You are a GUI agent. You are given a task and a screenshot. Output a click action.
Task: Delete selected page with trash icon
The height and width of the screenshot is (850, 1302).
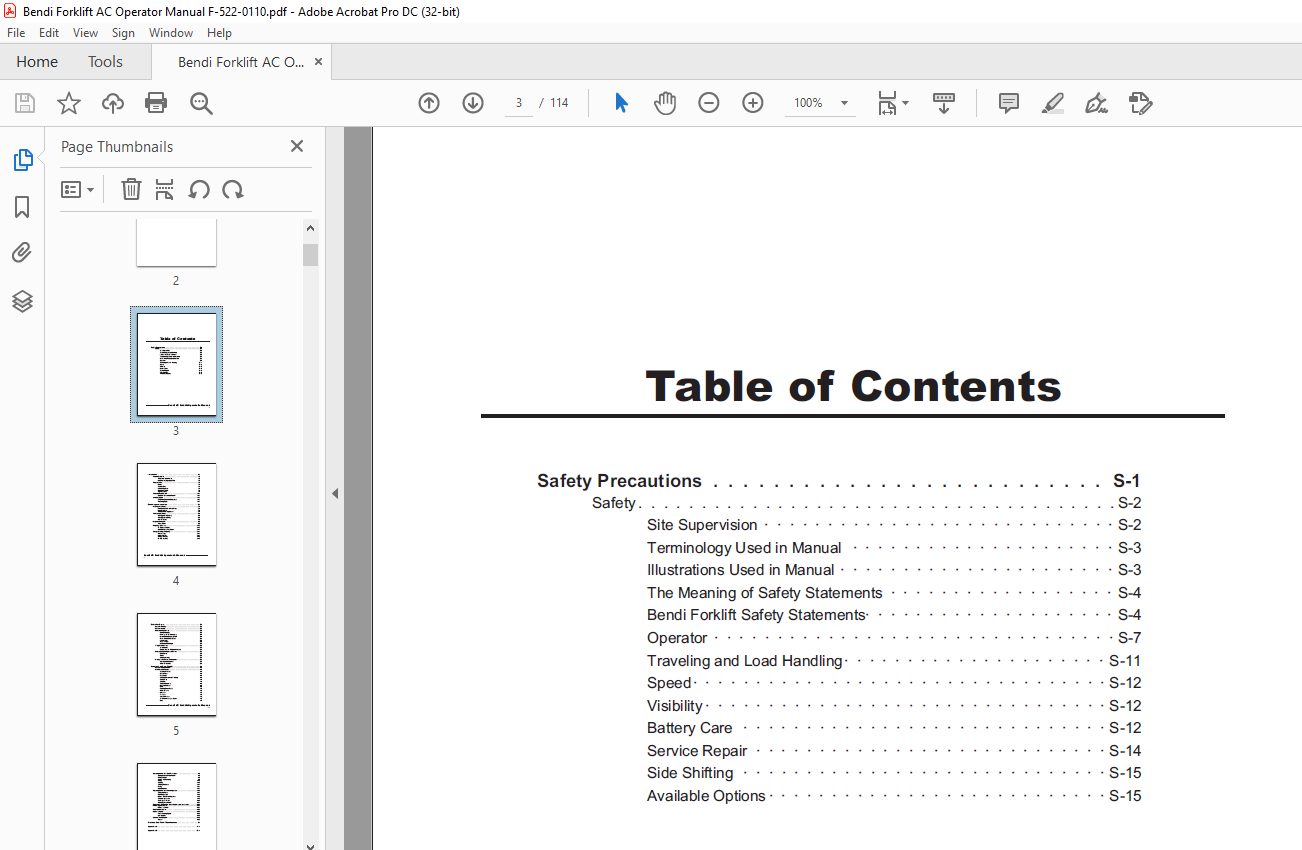click(x=131, y=189)
